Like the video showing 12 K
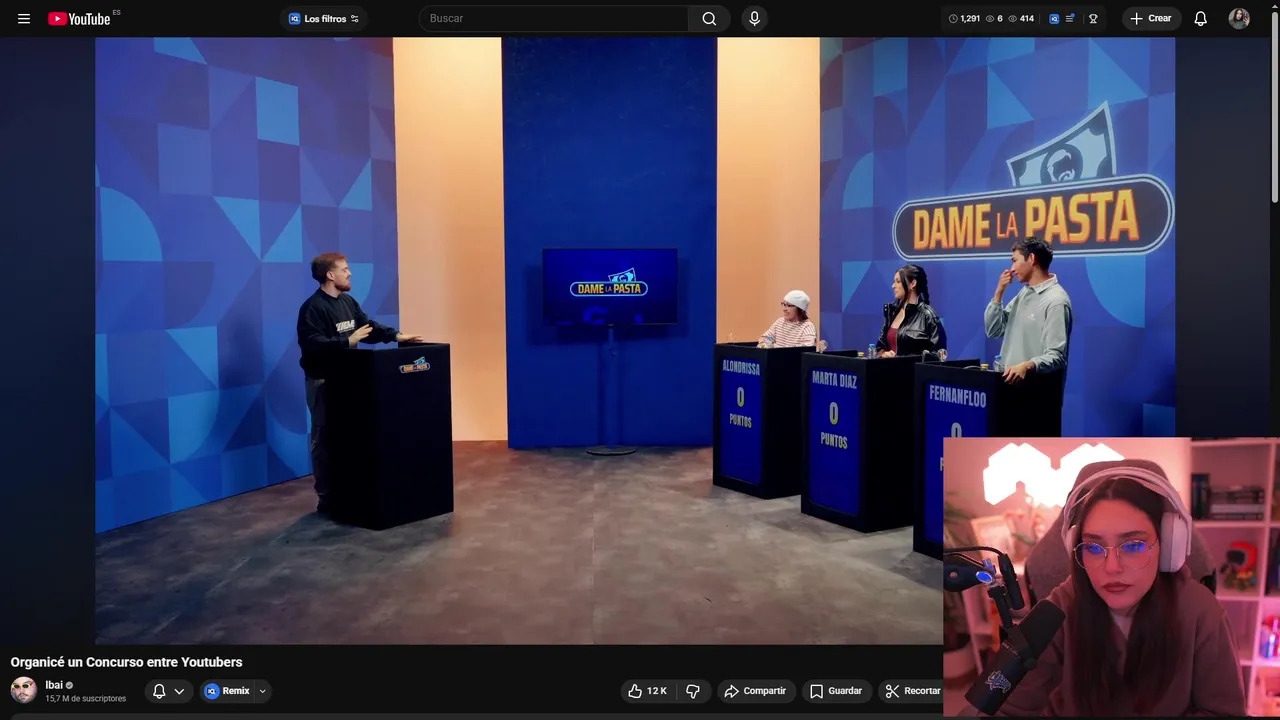 647,691
